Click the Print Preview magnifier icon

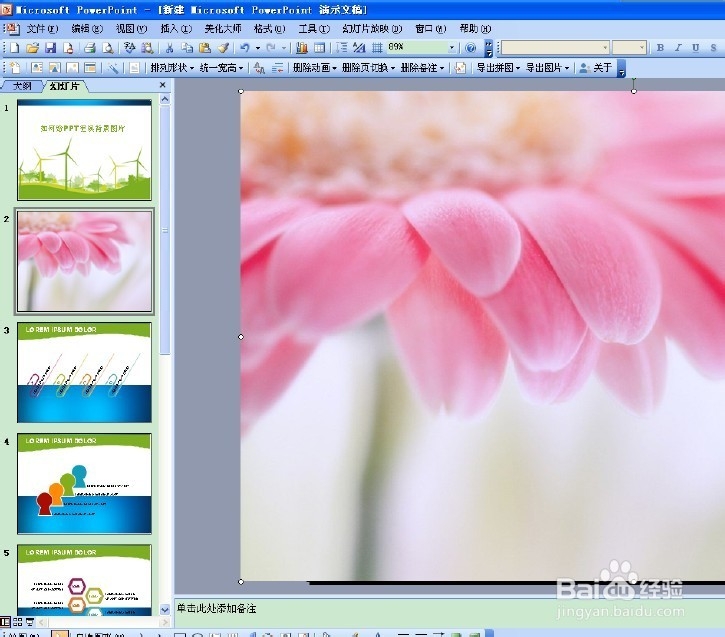107,48
